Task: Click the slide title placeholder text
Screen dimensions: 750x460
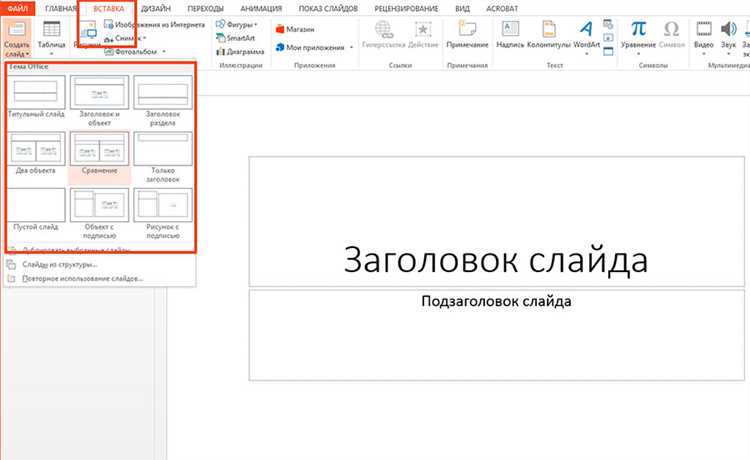Action: pos(496,260)
